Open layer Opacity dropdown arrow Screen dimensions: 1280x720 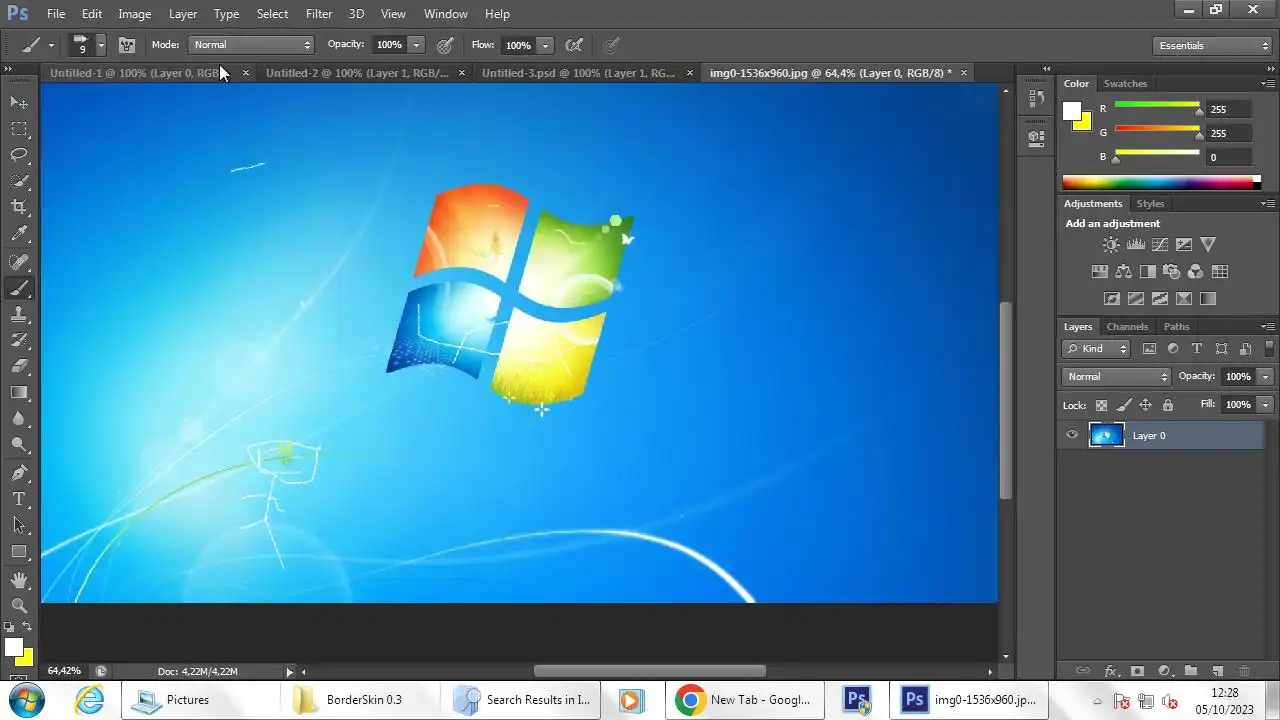[1265, 377]
